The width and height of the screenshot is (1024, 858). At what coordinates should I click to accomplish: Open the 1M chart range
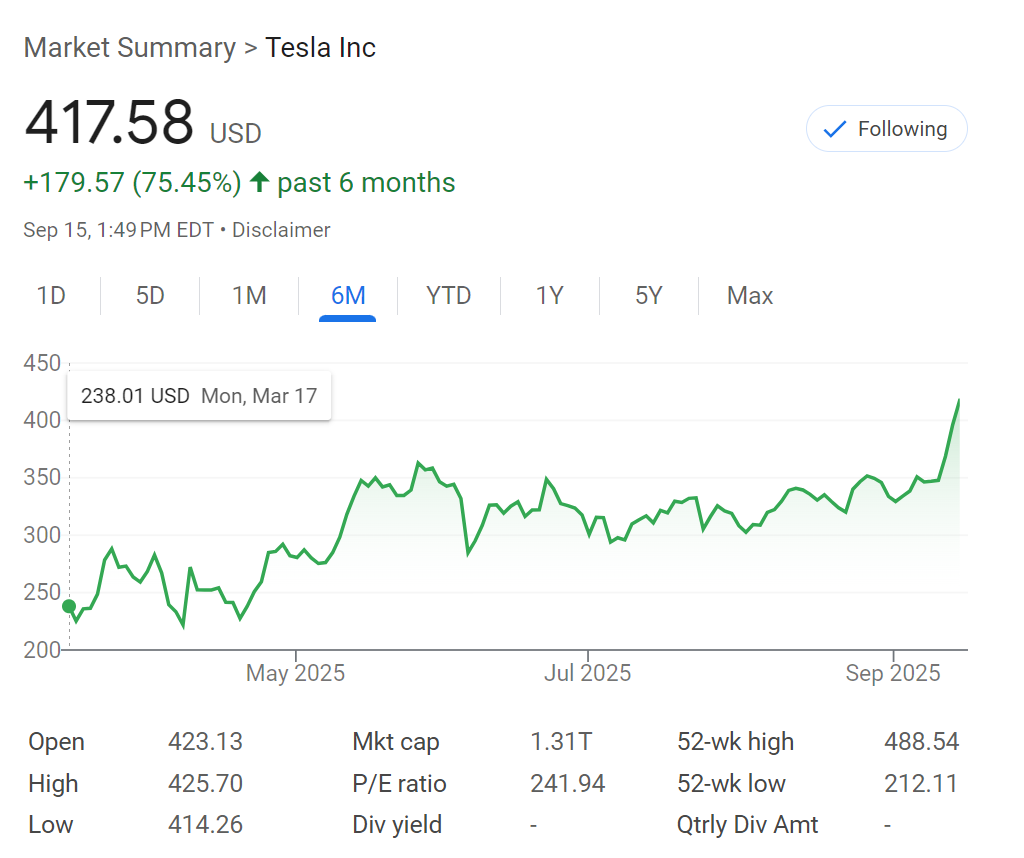(249, 296)
